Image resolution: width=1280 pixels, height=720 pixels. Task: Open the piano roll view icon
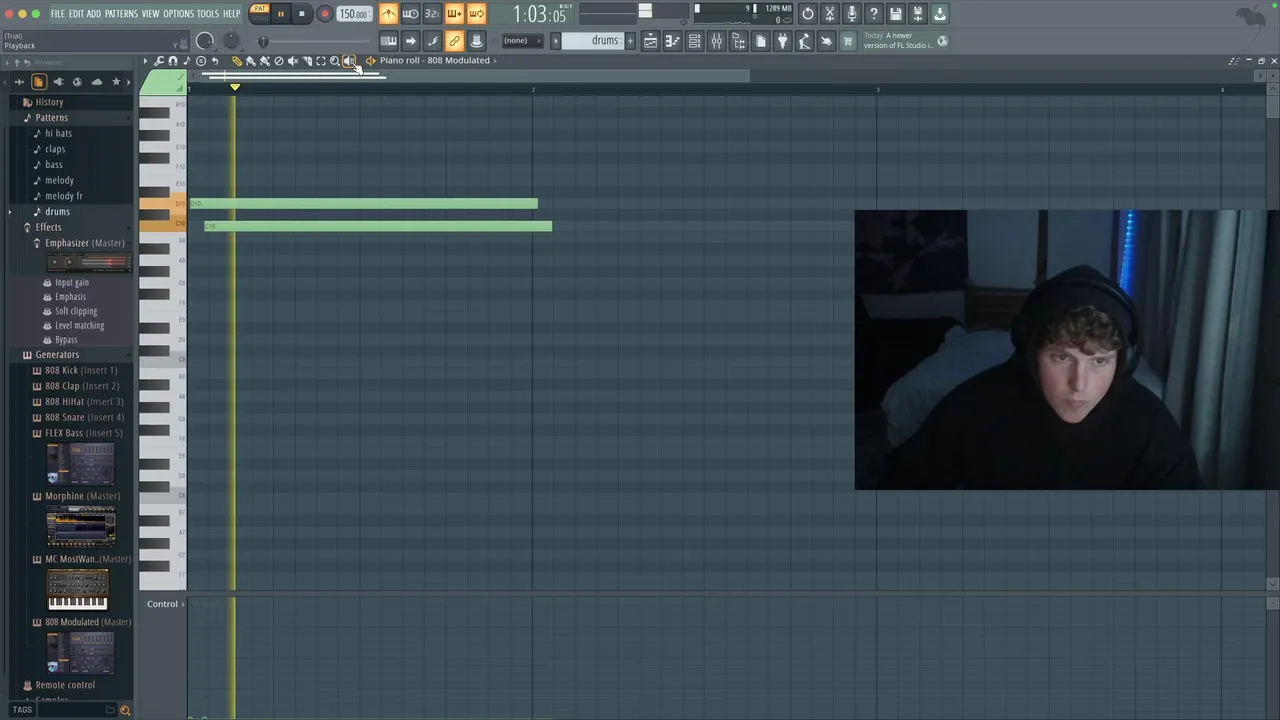pos(672,41)
